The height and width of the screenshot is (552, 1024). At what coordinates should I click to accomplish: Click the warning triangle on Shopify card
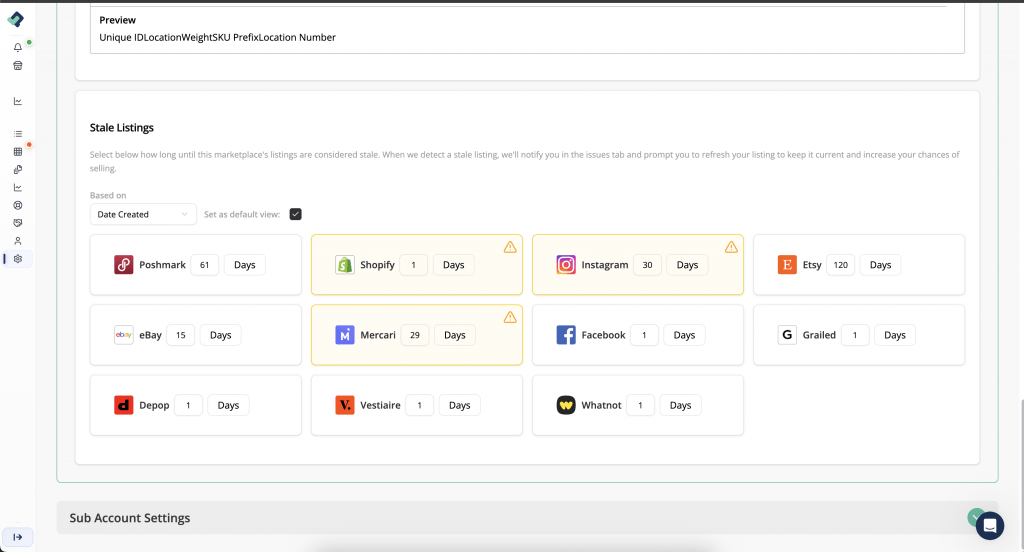click(510, 247)
